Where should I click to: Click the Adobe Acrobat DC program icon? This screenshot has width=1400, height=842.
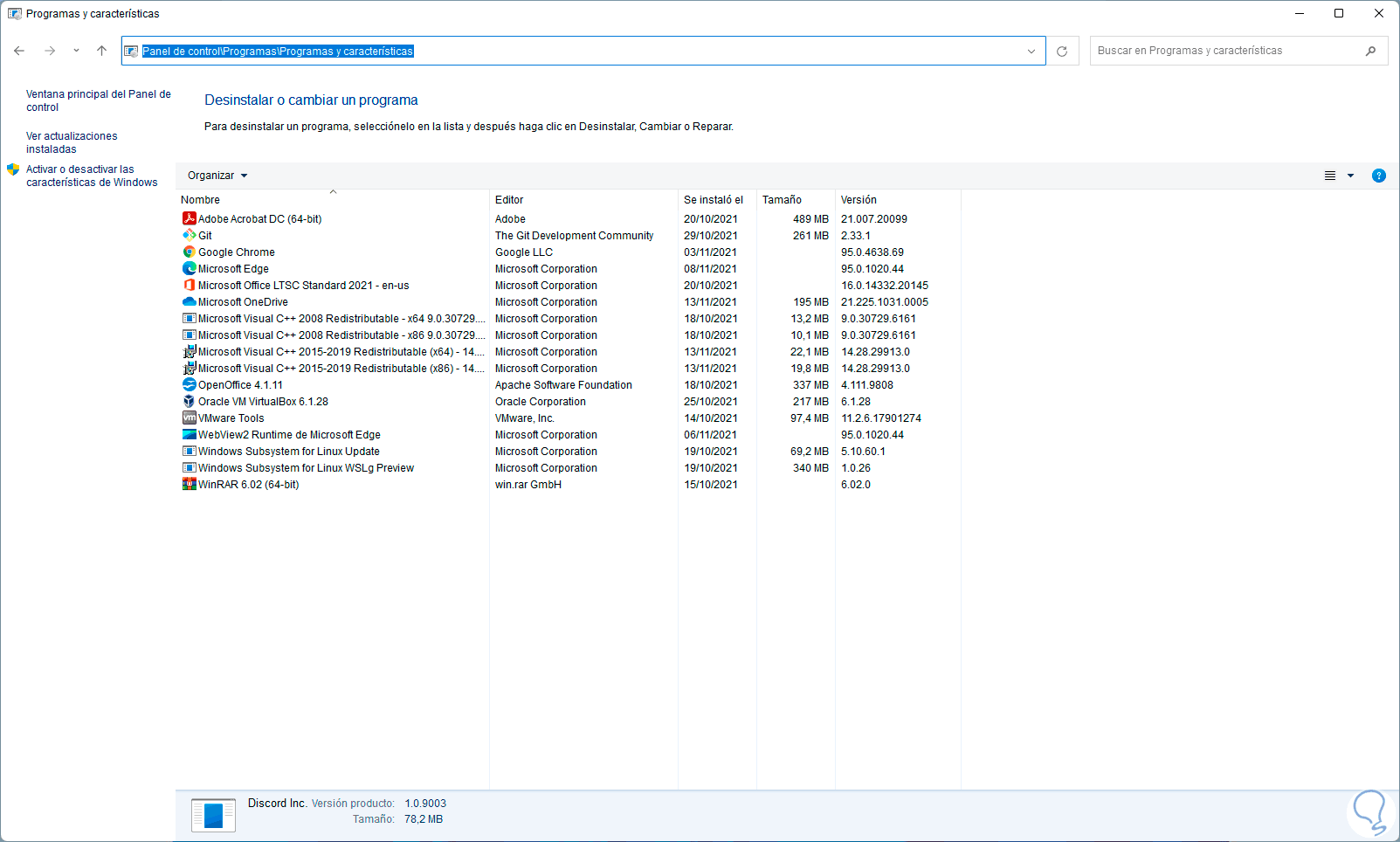coord(189,218)
